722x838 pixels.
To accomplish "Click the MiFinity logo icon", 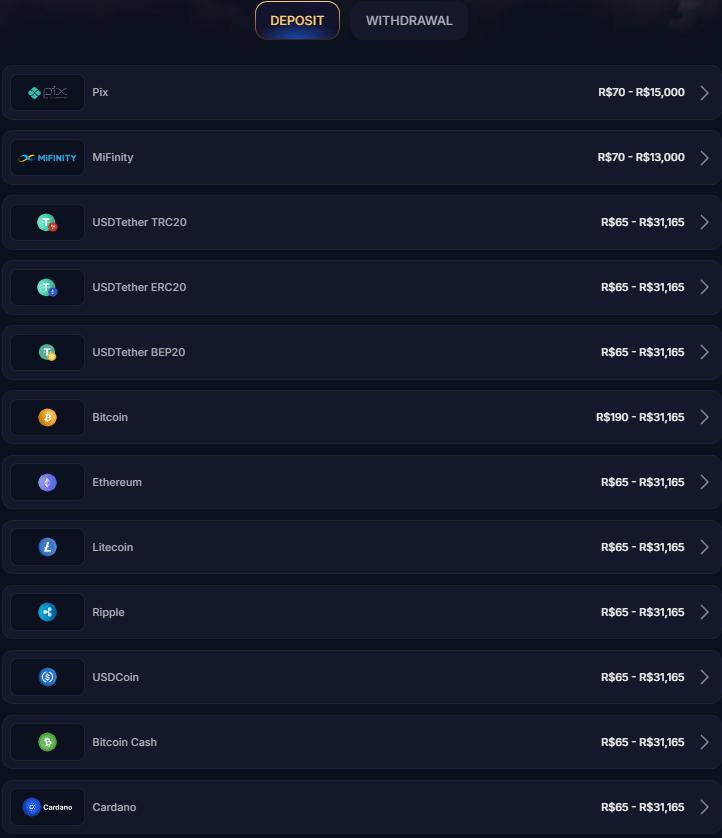I will [48, 158].
